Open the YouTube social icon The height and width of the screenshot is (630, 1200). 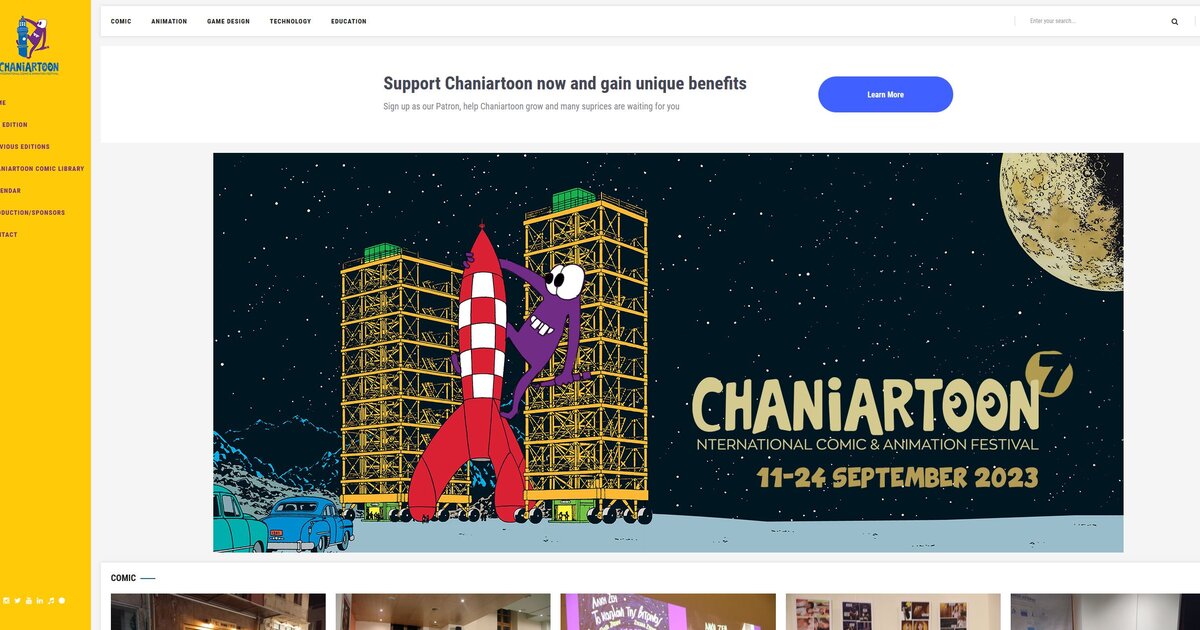[29, 600]
